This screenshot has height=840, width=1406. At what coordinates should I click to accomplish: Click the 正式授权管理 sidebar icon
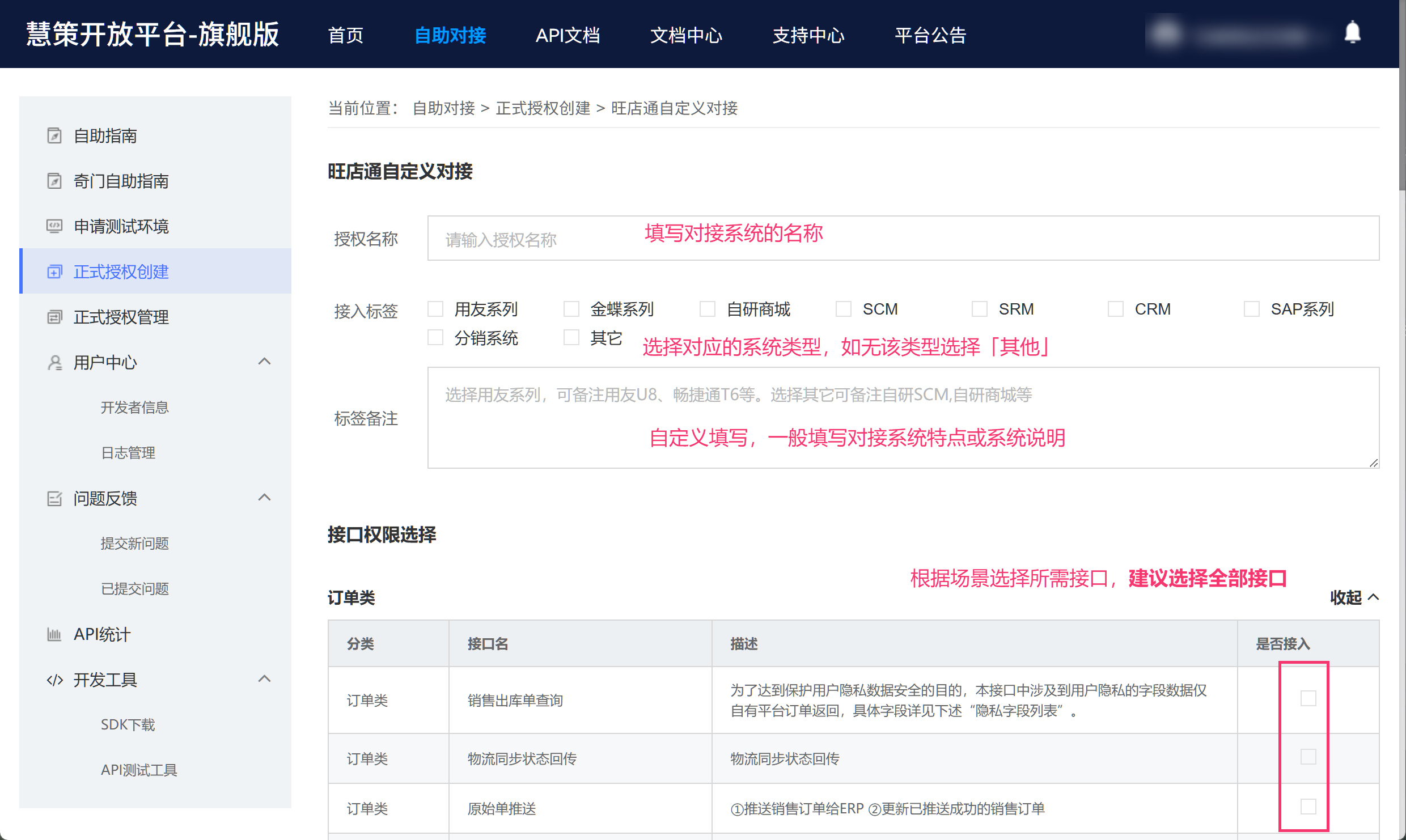pyautogui.click(x=54, y=317)
